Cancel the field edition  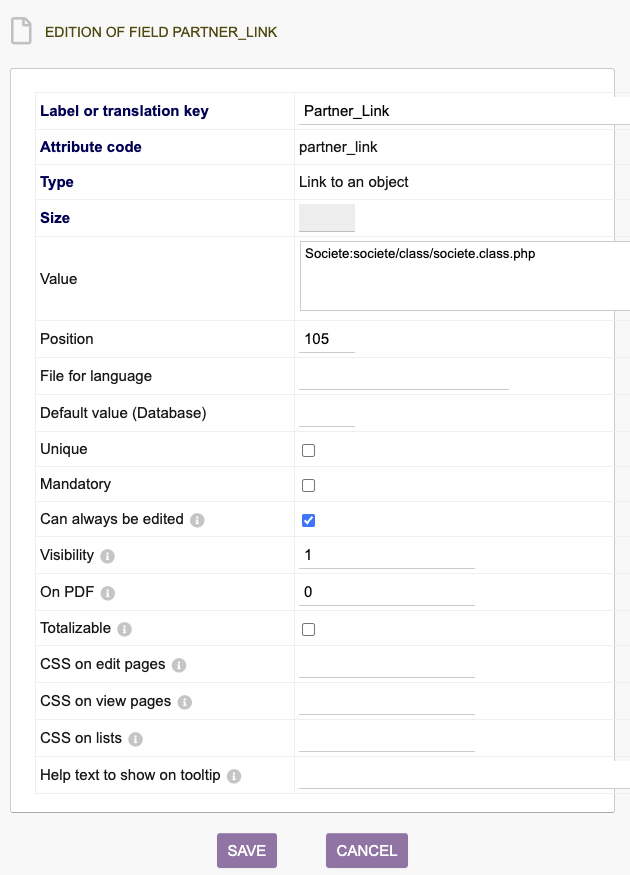[x=367, y=850]
